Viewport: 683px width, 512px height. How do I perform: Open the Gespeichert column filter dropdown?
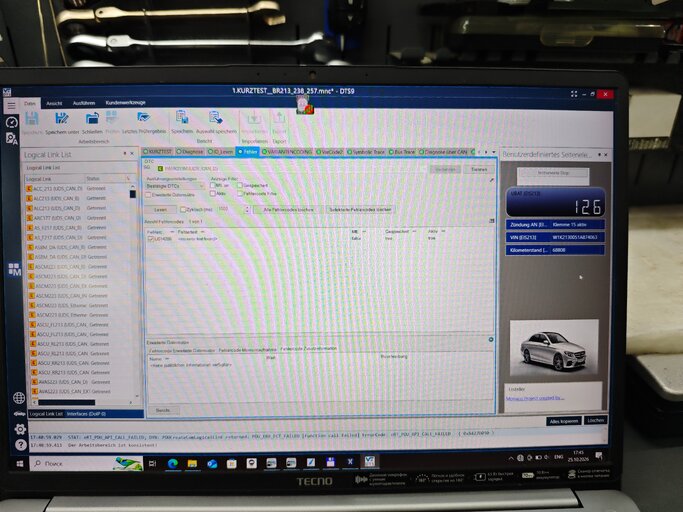pyautogui.click(x=414, y=231)
